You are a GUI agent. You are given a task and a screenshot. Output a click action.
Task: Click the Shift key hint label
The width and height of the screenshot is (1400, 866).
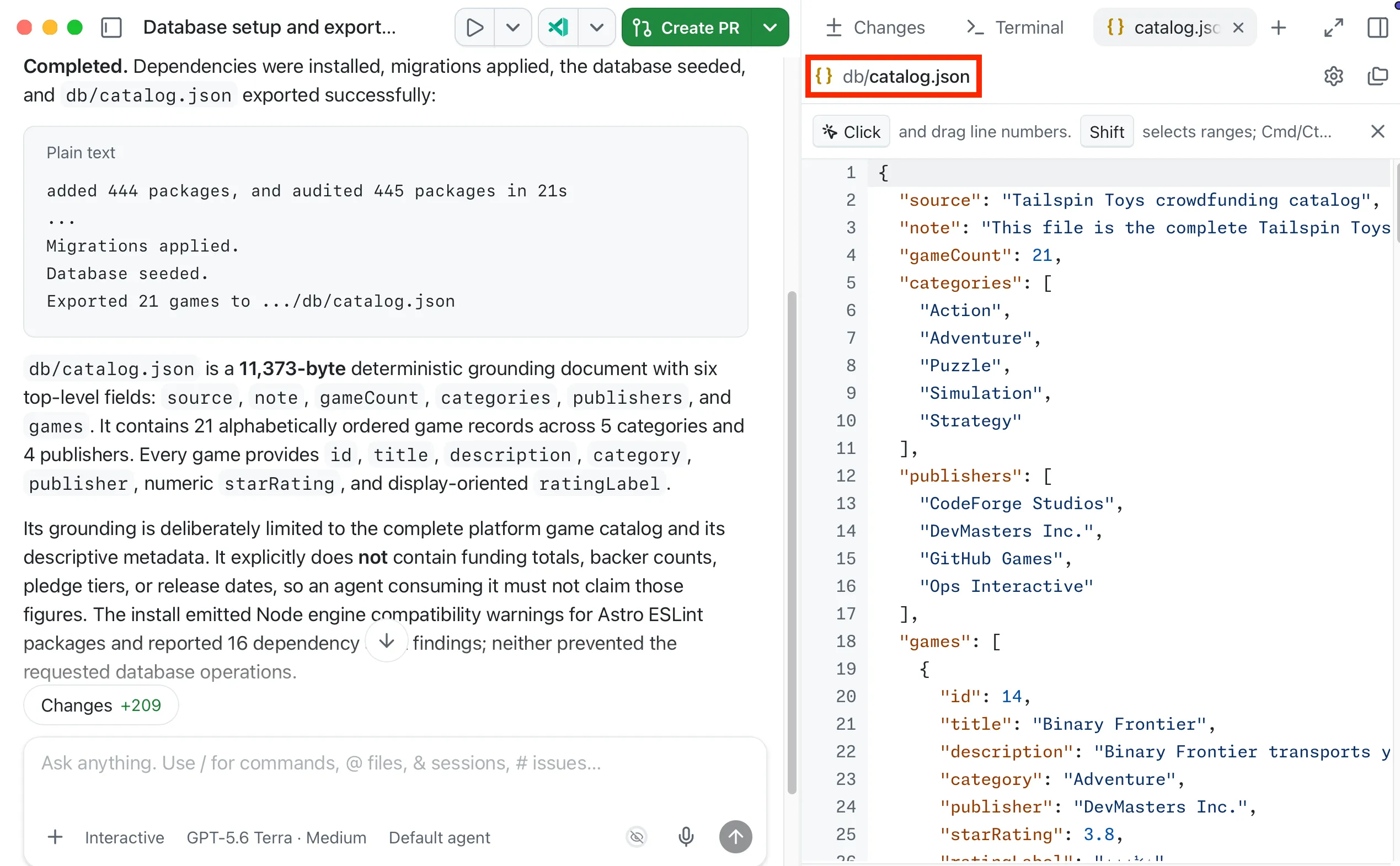coord(1106,132)
